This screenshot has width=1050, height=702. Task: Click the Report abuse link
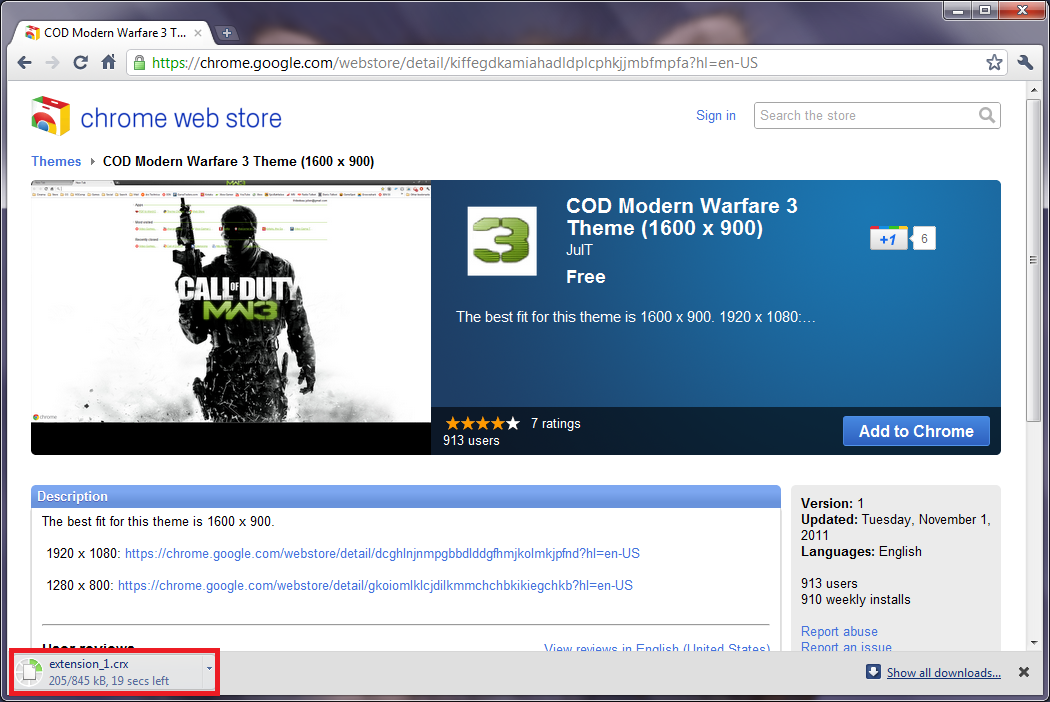839,631
